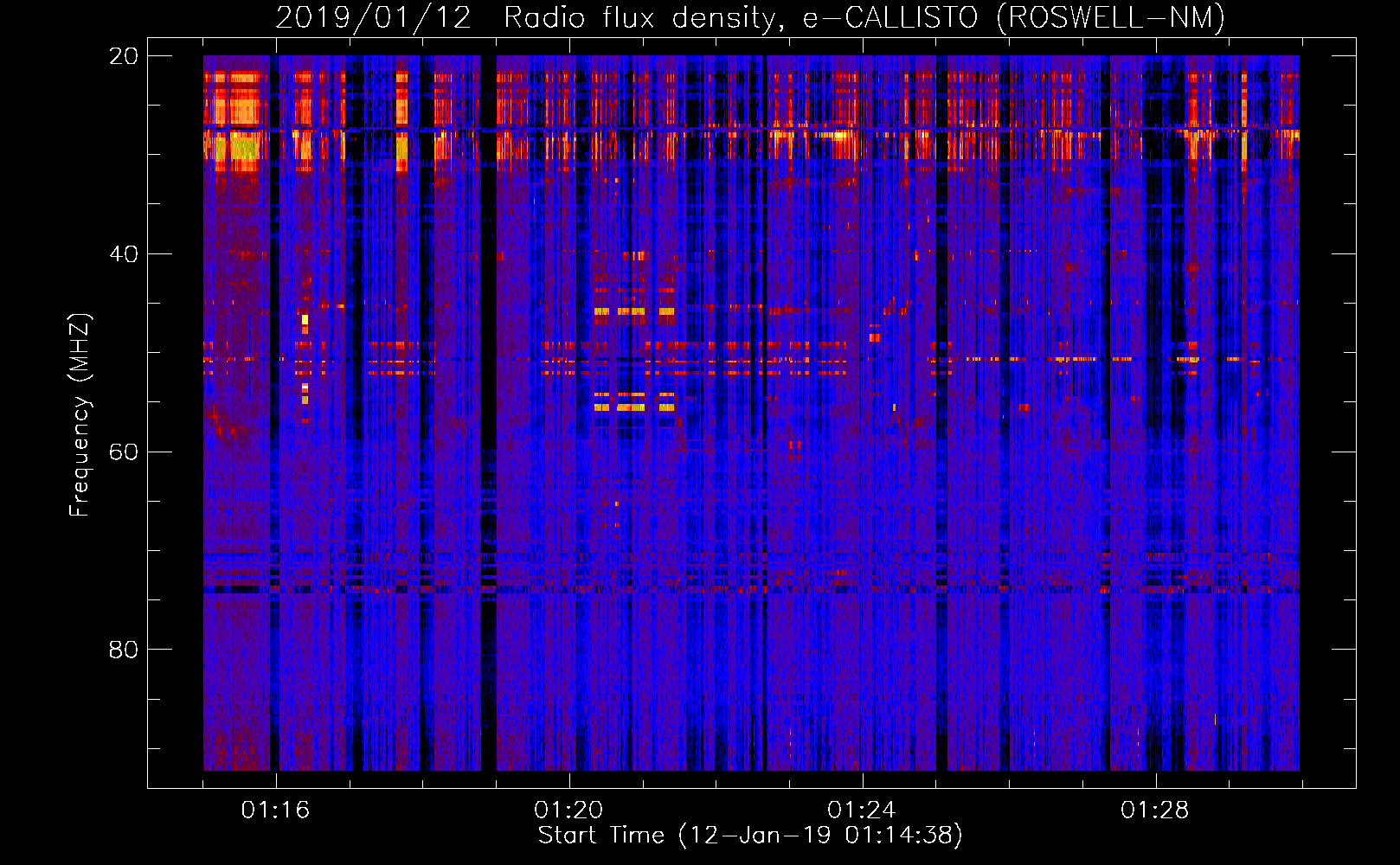Image resolution: width=1400 pixels, height=865 pixels.
Task: Select the Frequency (MHZ) axis label
Action: tap(80, 415)
